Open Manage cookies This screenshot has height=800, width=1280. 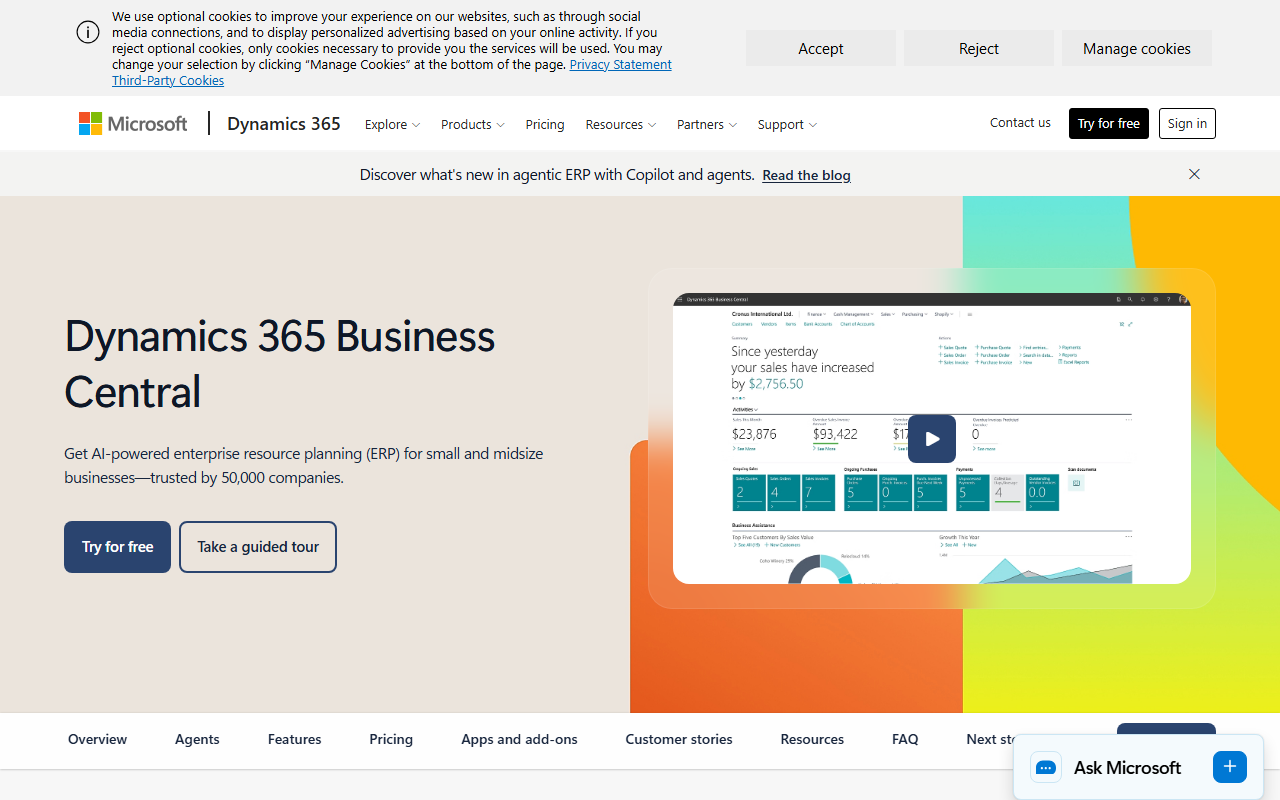tap(1137, 48)
